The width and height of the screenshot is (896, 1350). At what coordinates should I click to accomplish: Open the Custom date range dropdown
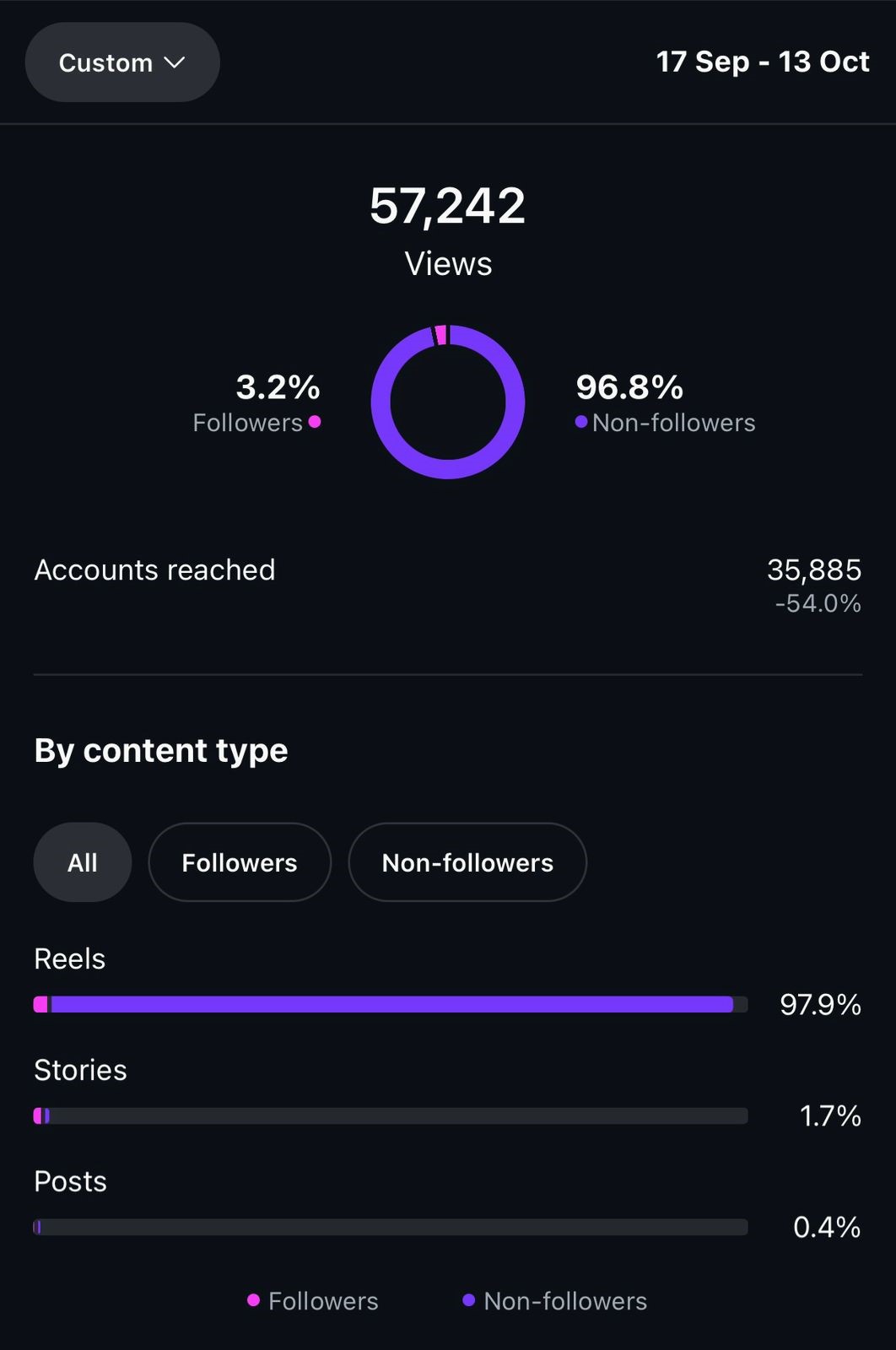pyautogui.click(x=121, y=62)
